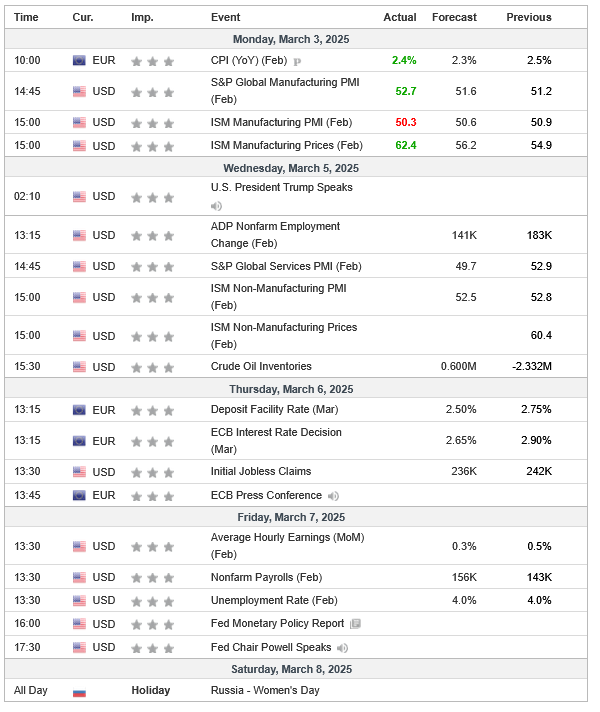Click the speaker icon under Trump Speaks event
Screen dimensions: 600x712
216,206
